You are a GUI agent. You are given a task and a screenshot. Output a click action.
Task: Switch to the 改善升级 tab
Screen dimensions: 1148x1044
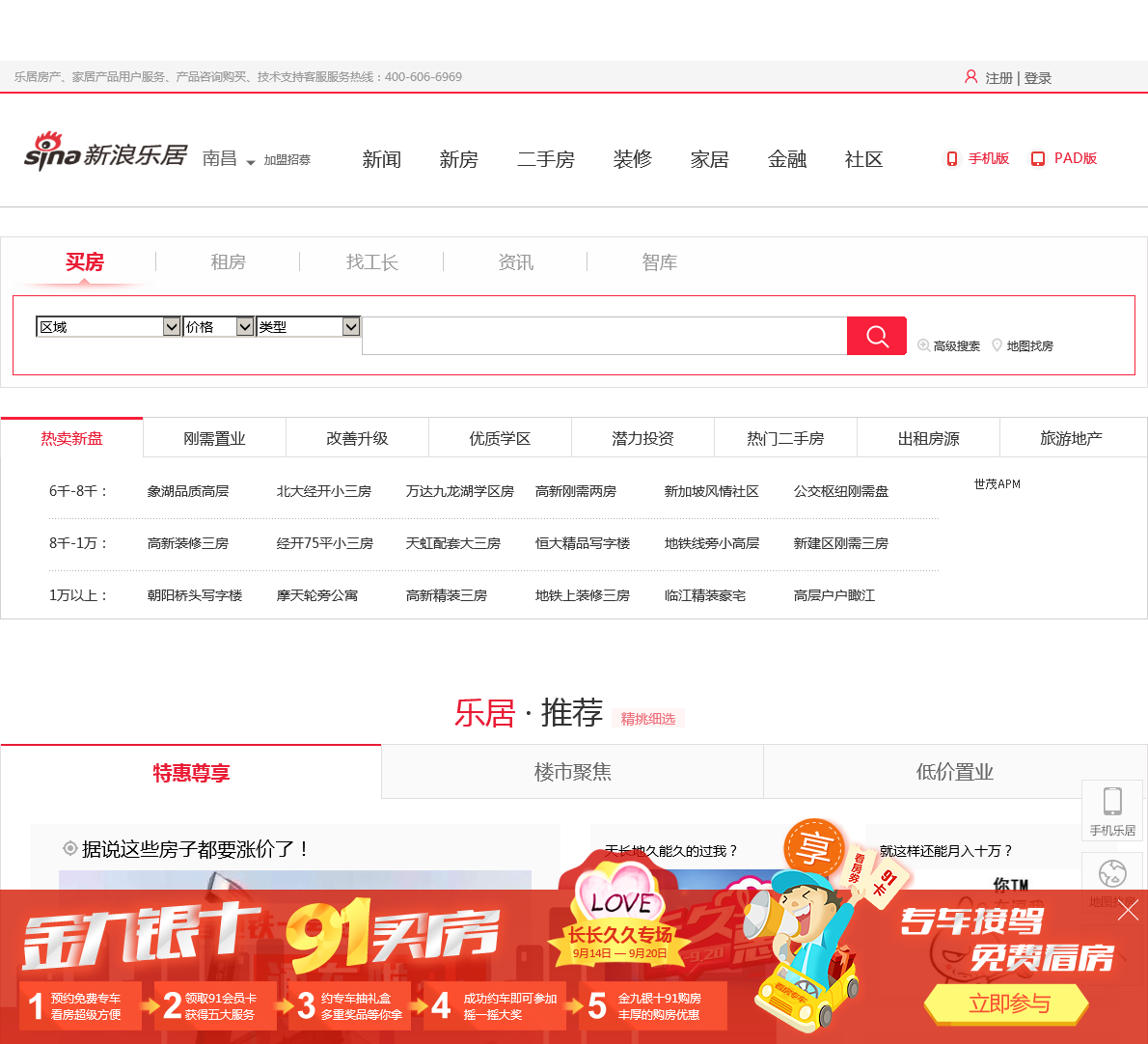coord(357,438)
